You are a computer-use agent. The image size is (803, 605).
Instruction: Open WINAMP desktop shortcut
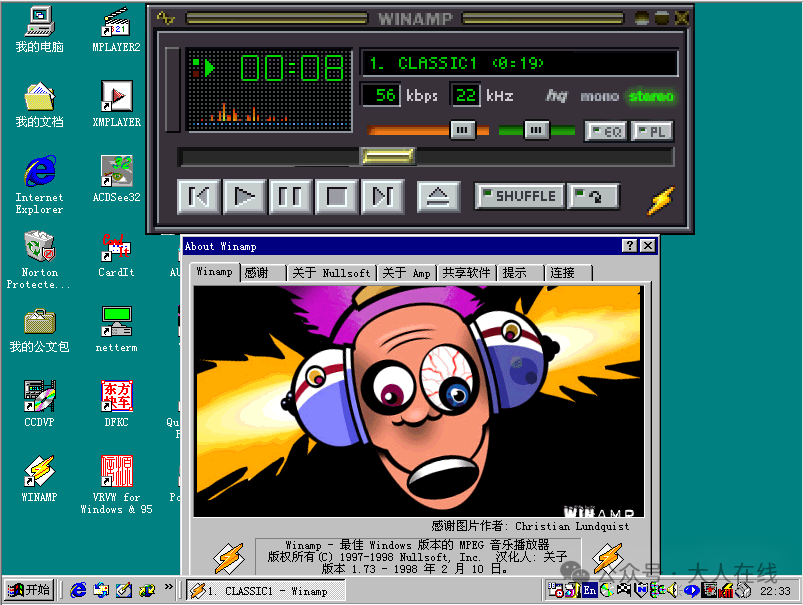click(x=39, y=479)
